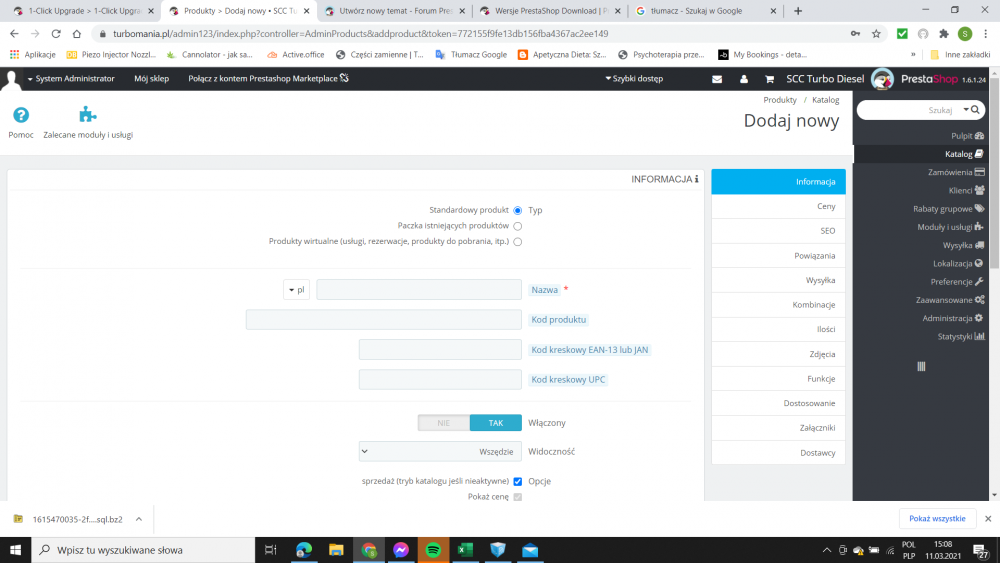Click the Kod kreskowy EAN-13 field
1000x563 pixels.
[x=440, y=349]
